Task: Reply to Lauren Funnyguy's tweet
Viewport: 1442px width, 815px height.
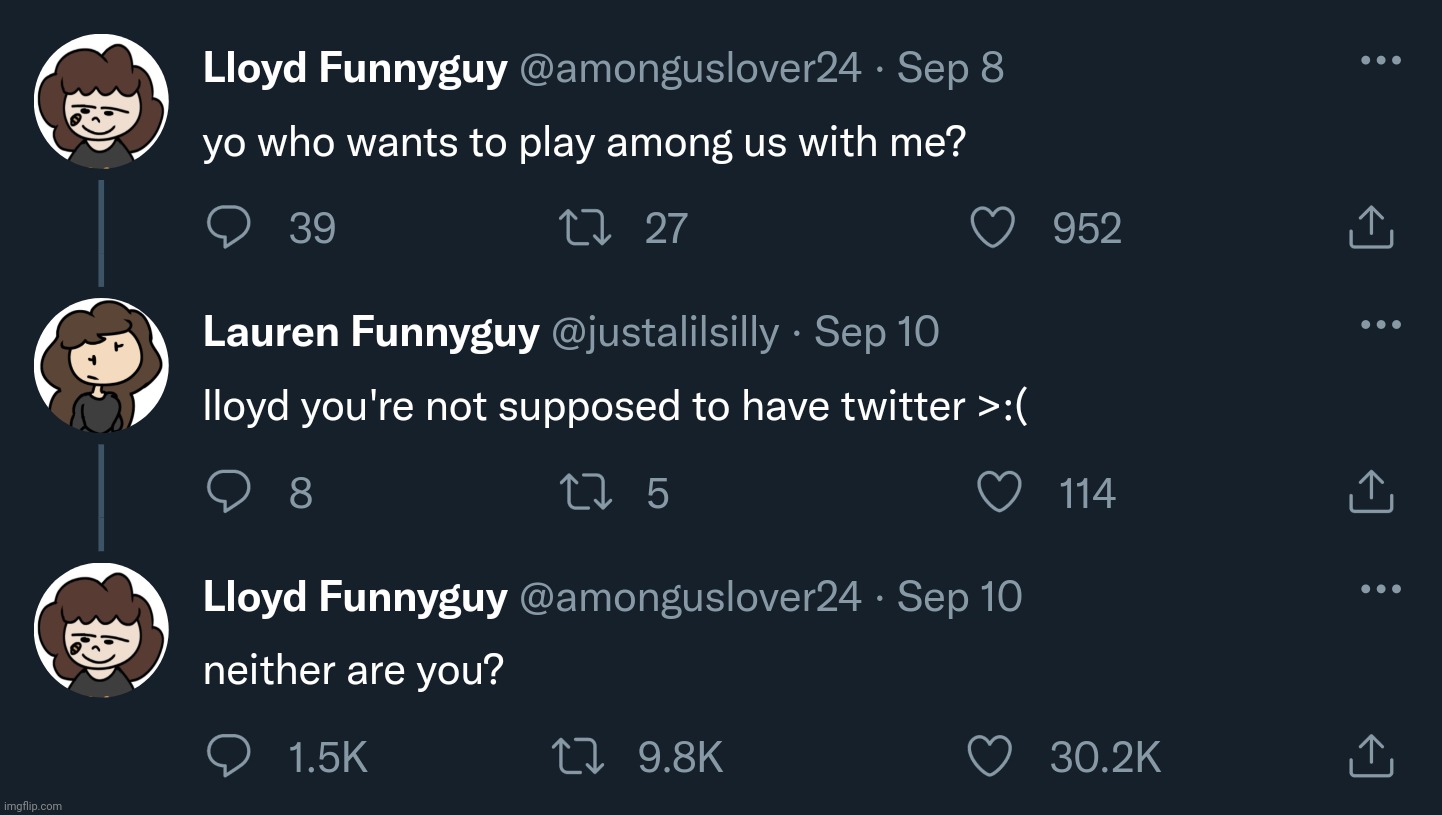Action: [x=228, y=492]
